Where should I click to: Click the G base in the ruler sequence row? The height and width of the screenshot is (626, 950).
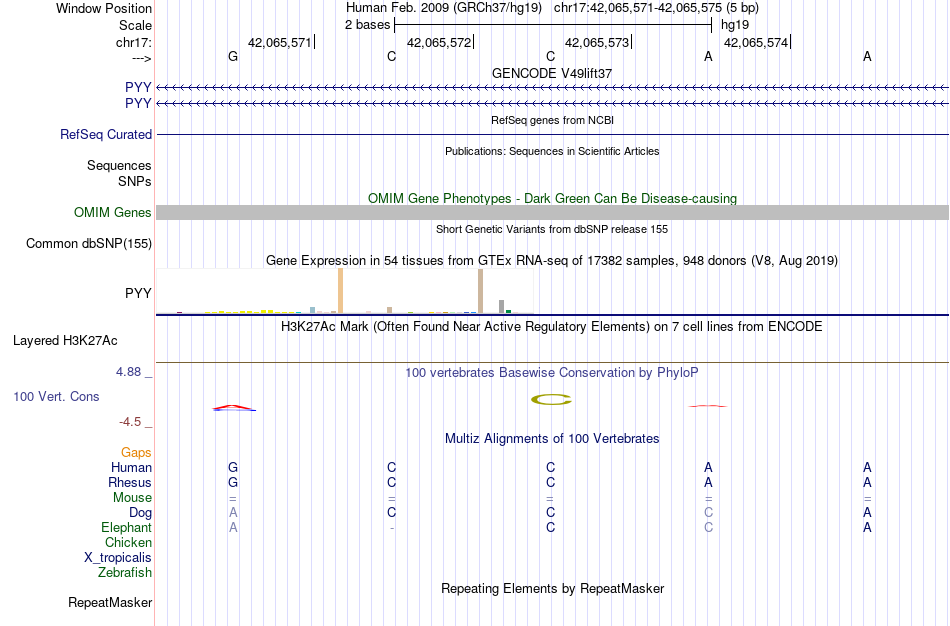point(233,56)
